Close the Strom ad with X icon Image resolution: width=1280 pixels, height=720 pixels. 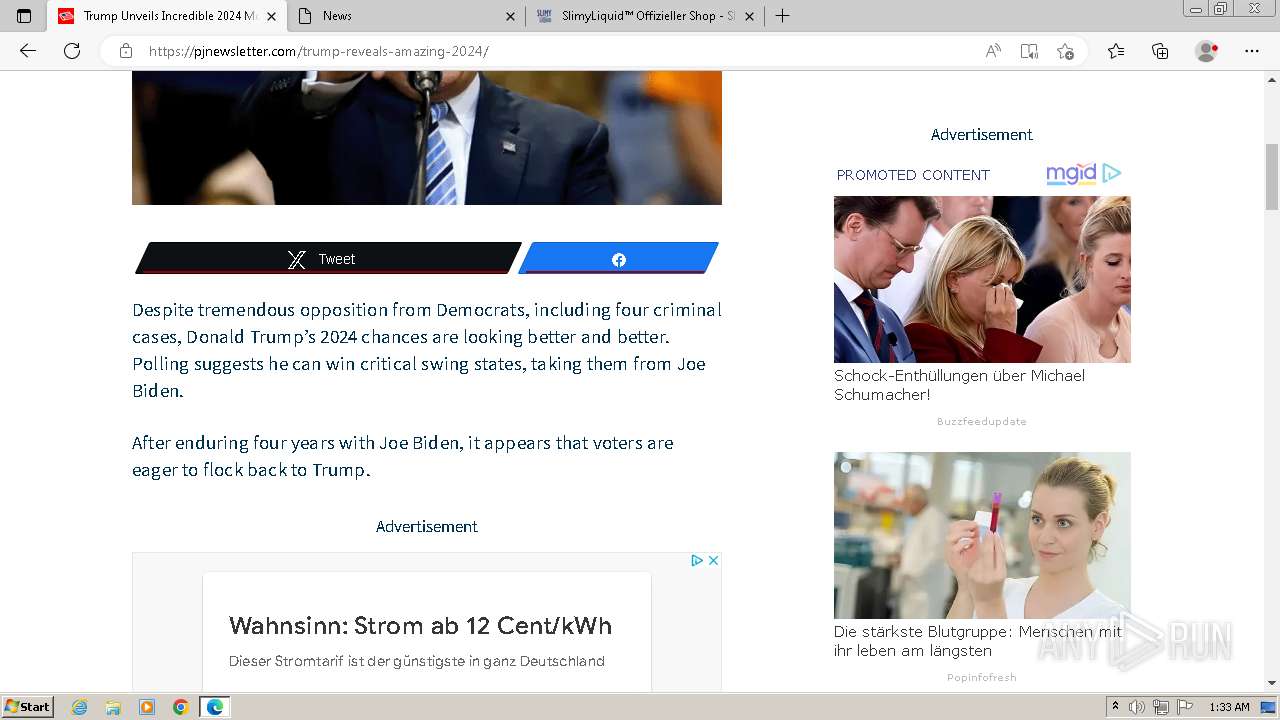pyautogui.click(x=713, y=560)
